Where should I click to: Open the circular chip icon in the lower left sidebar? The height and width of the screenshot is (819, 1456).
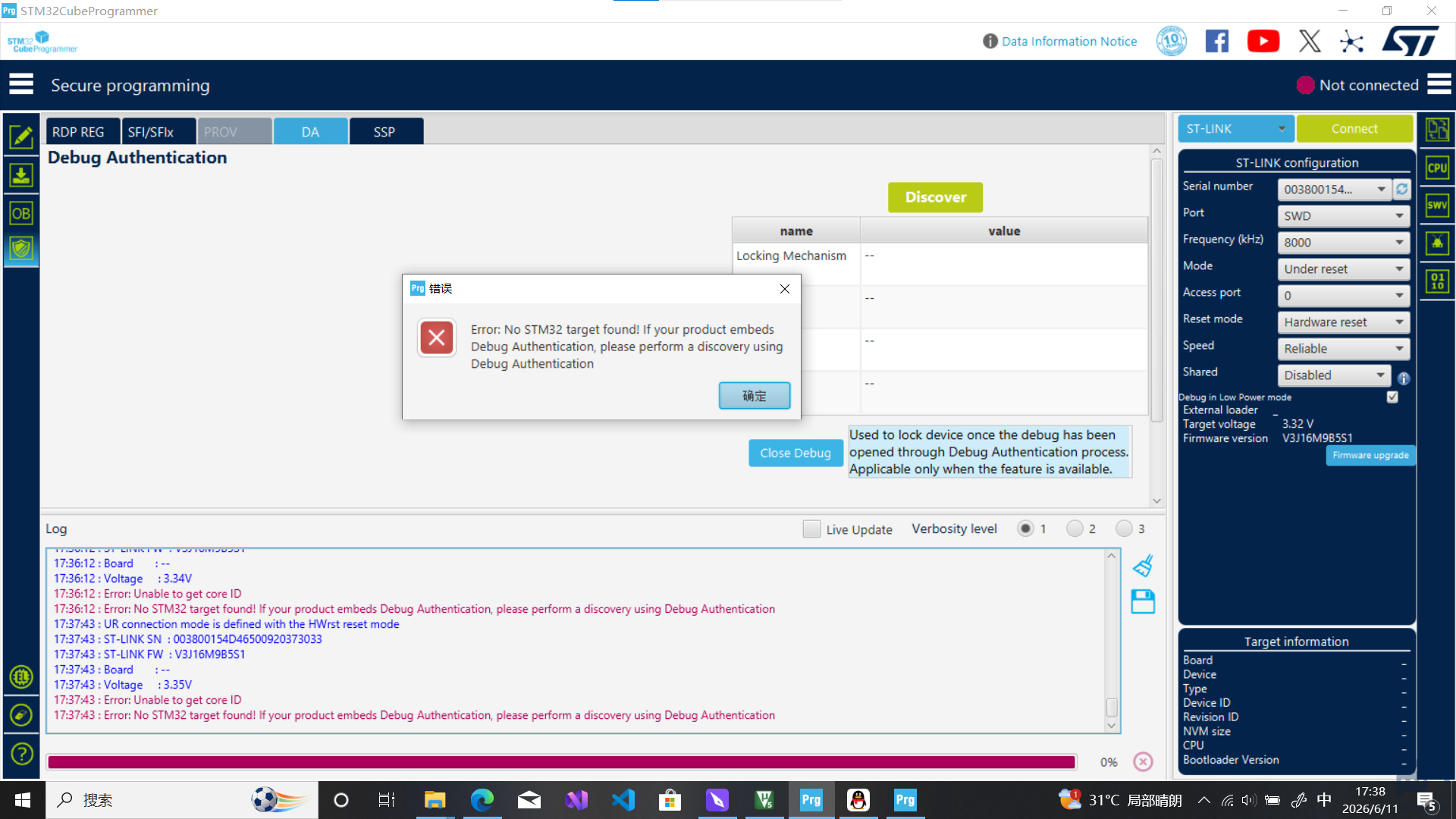coord(21,676)
